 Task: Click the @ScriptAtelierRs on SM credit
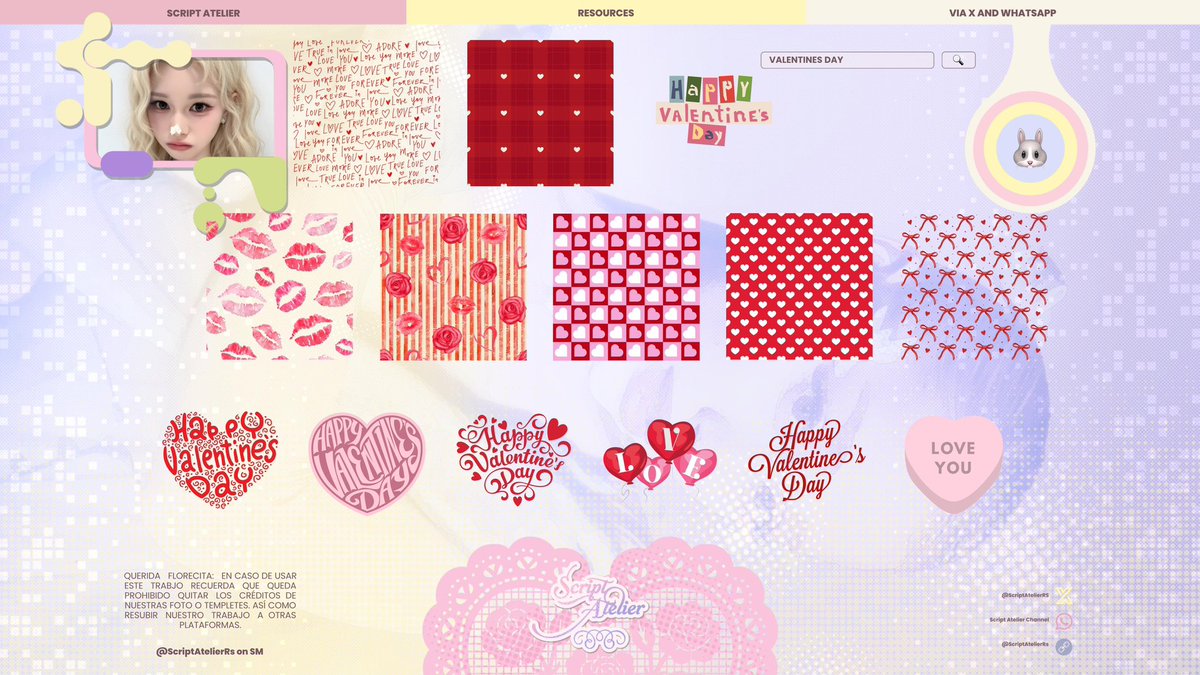[209, 652]
